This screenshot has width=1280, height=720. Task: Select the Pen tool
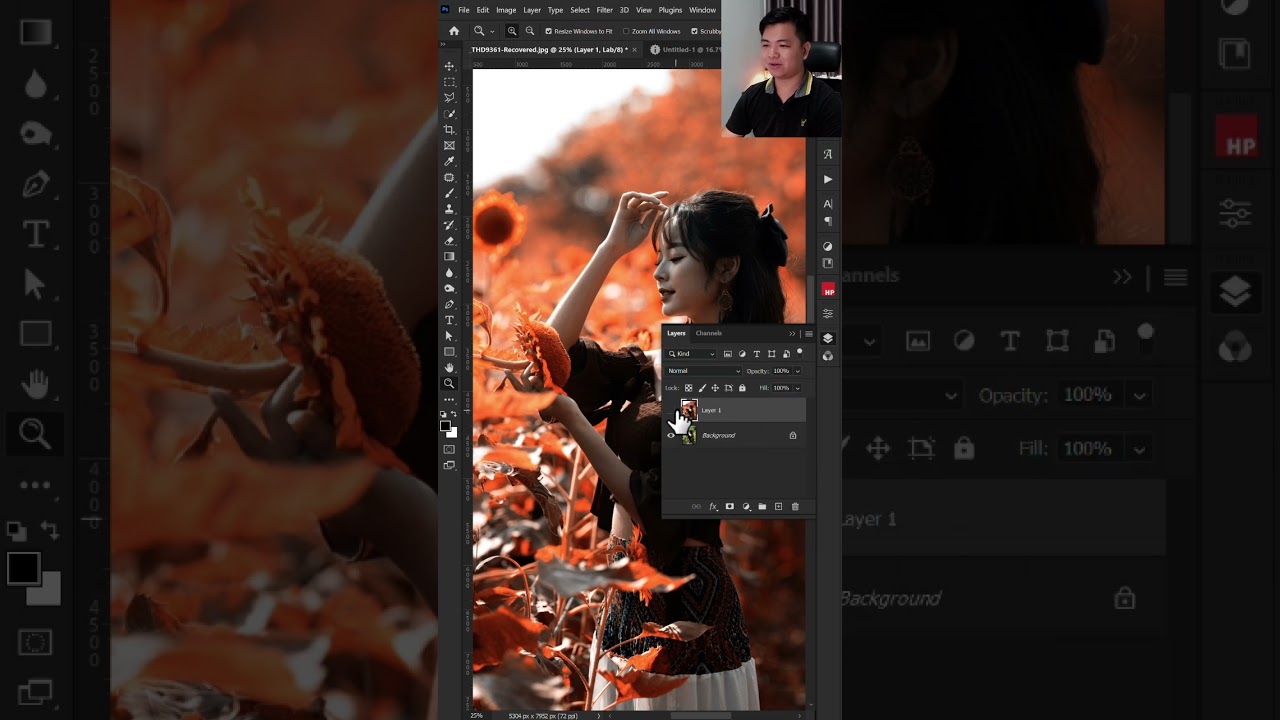click(x=449, y=304)
